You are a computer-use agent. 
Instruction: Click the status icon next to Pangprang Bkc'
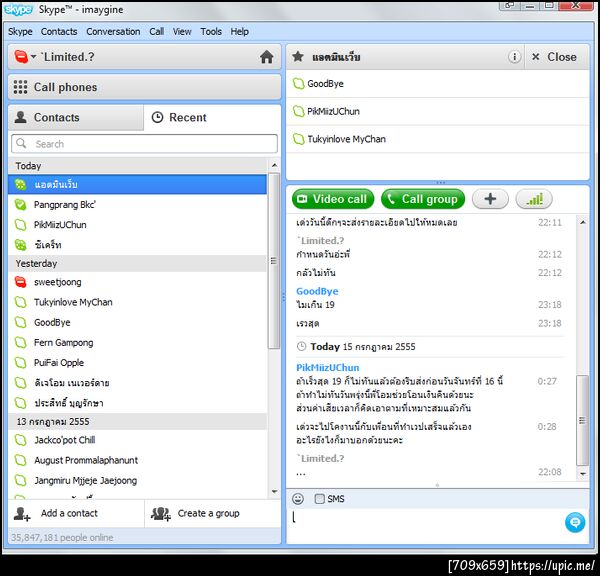20,205
